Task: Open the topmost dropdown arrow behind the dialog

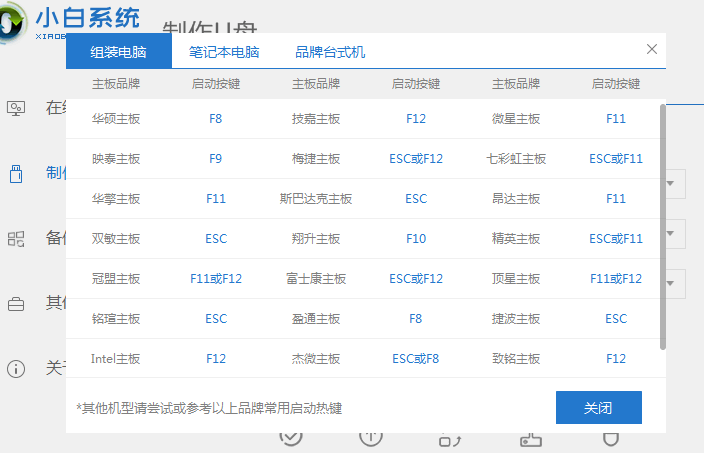Action: (671, 183)
